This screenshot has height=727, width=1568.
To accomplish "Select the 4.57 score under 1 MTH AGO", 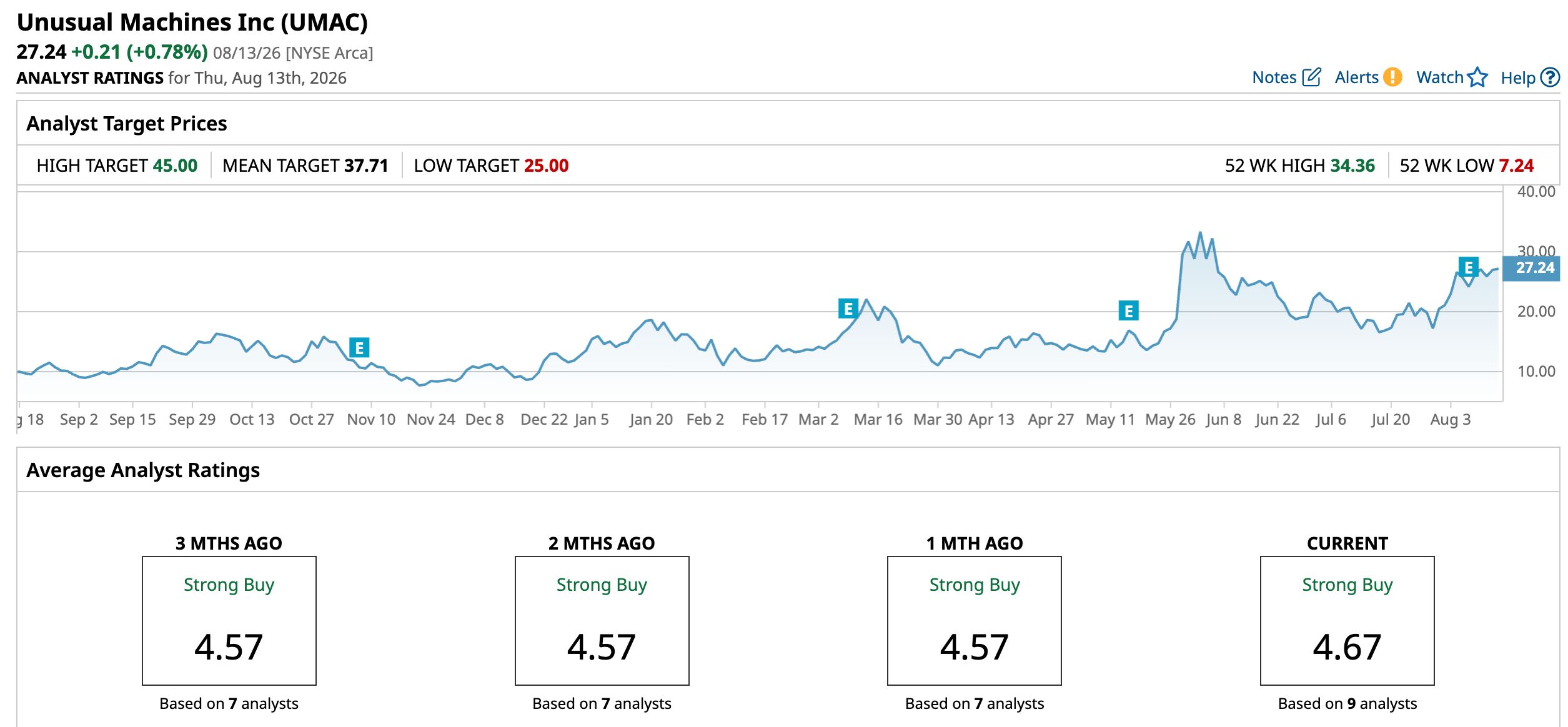I will point(975,647).
